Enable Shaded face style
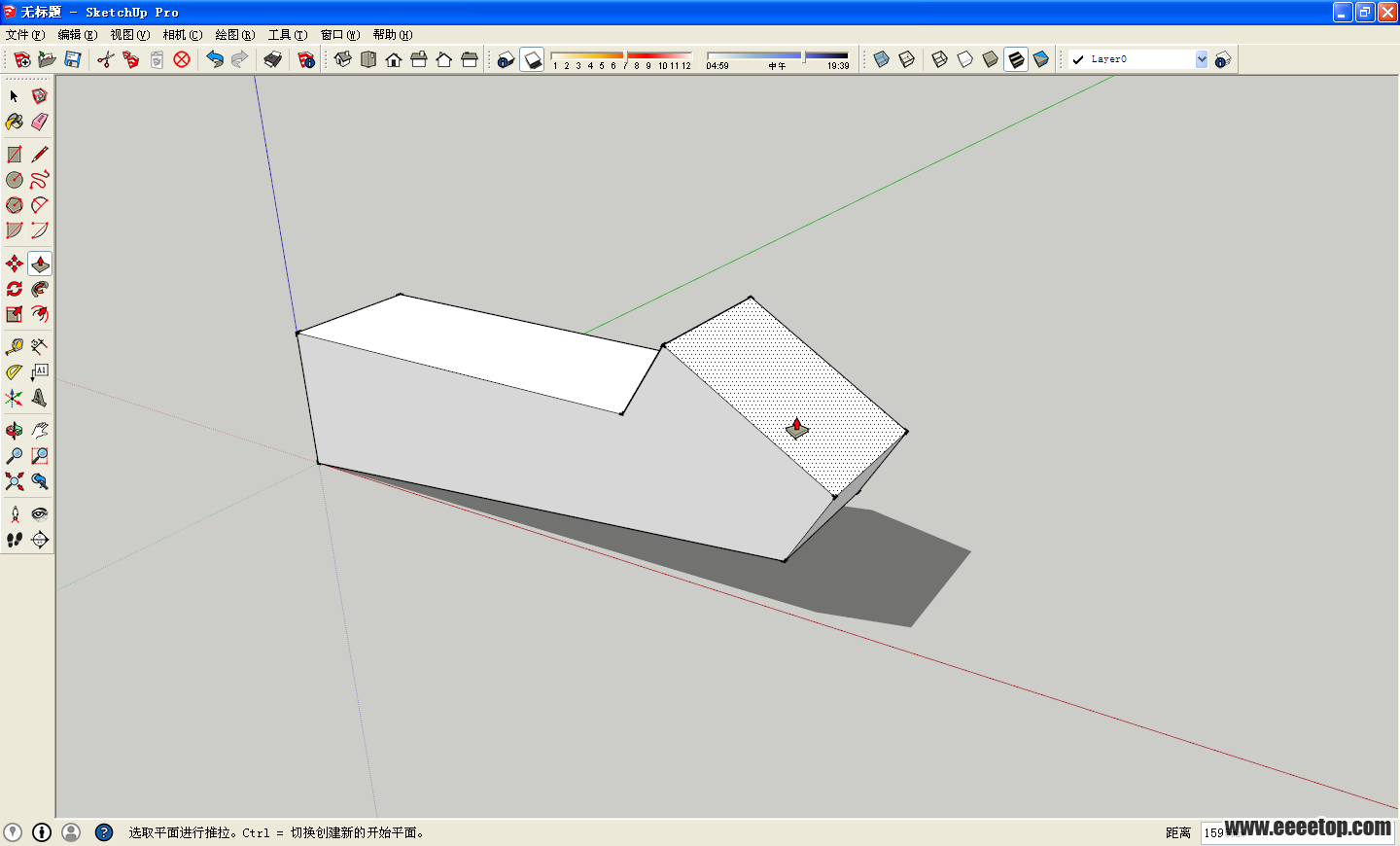Screen dimensions: 1400x846 pyautogui.click(x=991, y=59)
